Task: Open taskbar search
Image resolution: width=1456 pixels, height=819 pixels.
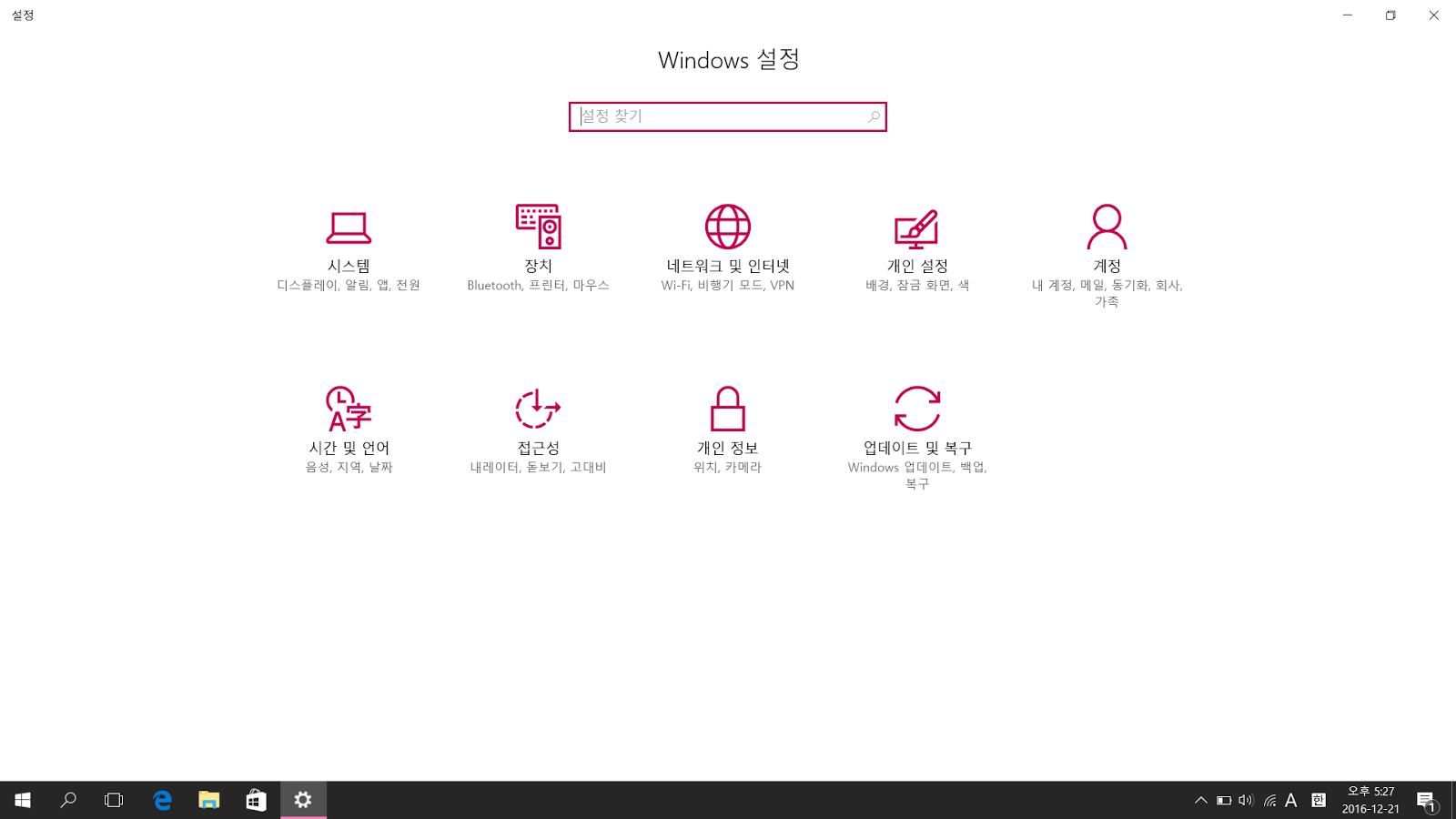Action: (68, 800)
